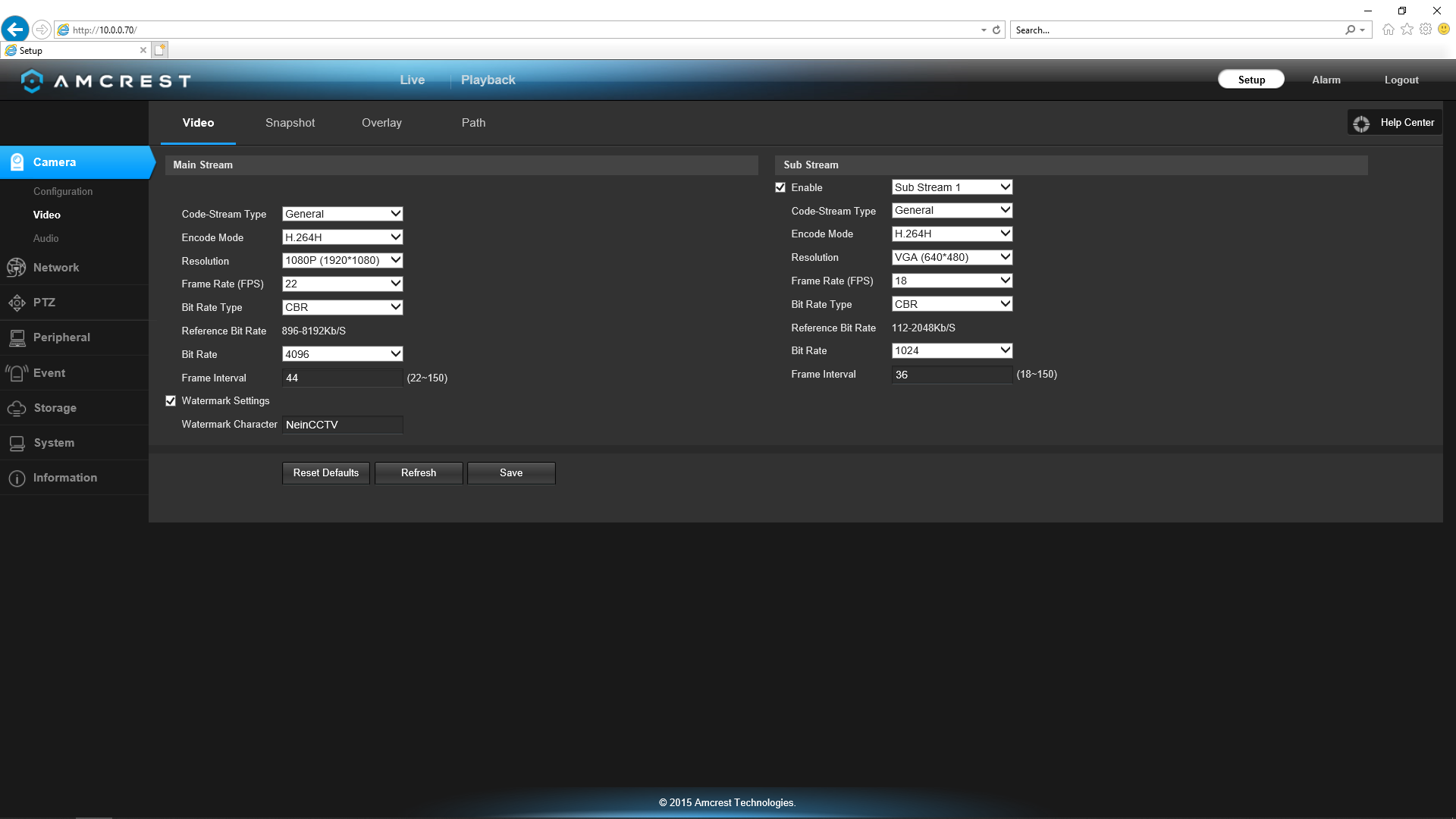Open the Sub Stream 1 selector dropdown
Screen dimensions: 1456x819
tap(952, 187)
